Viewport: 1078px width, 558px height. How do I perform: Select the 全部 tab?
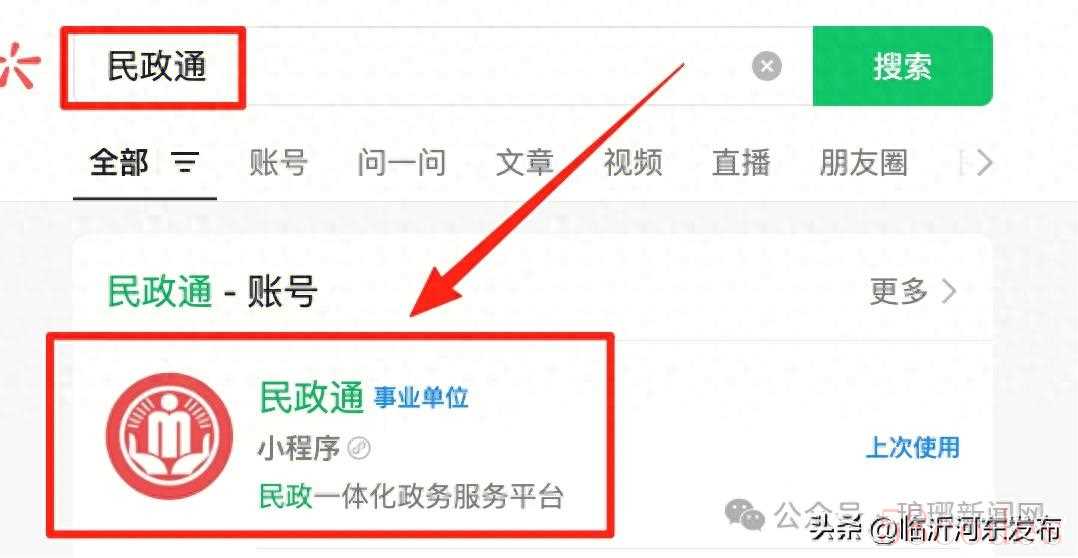click(x=119, y=163)
